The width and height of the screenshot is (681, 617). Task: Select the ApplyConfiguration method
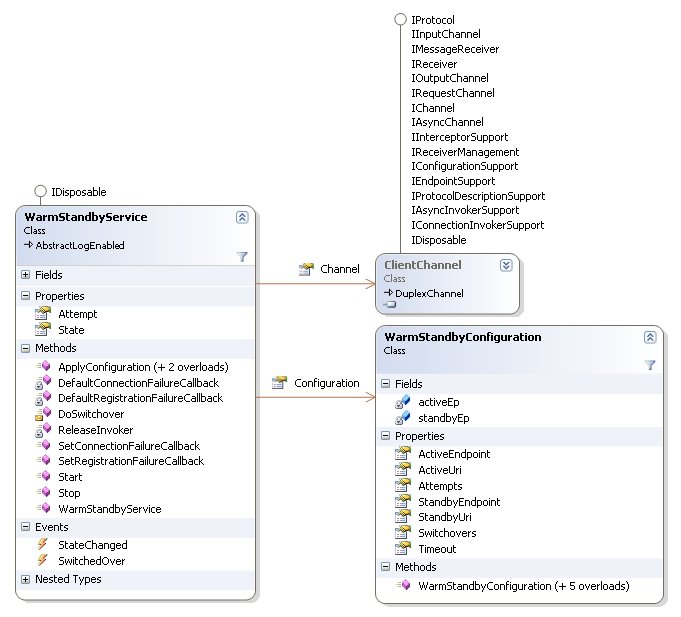tap(142, 366)
